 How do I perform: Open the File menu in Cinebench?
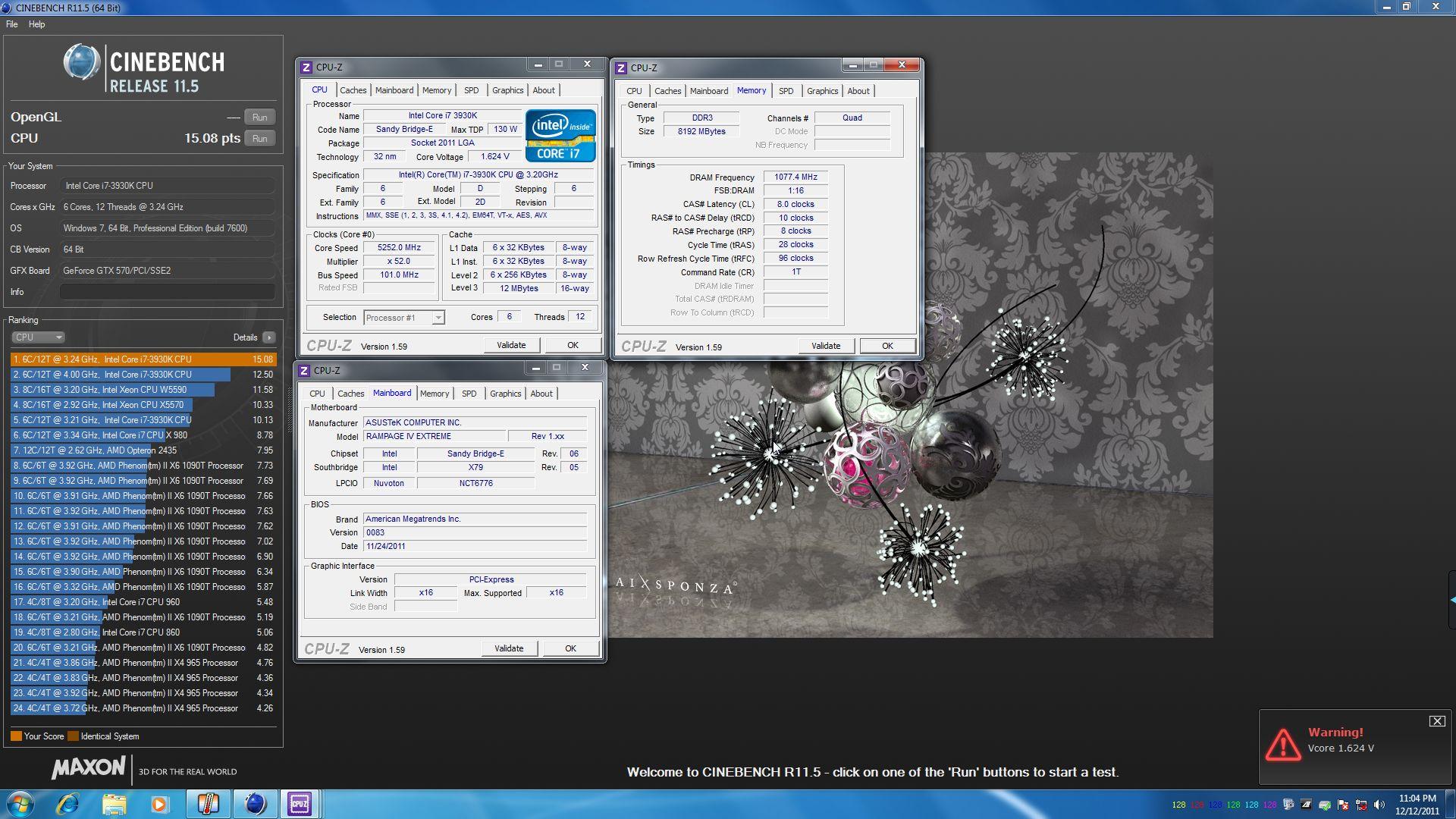[x=12, y=24]
